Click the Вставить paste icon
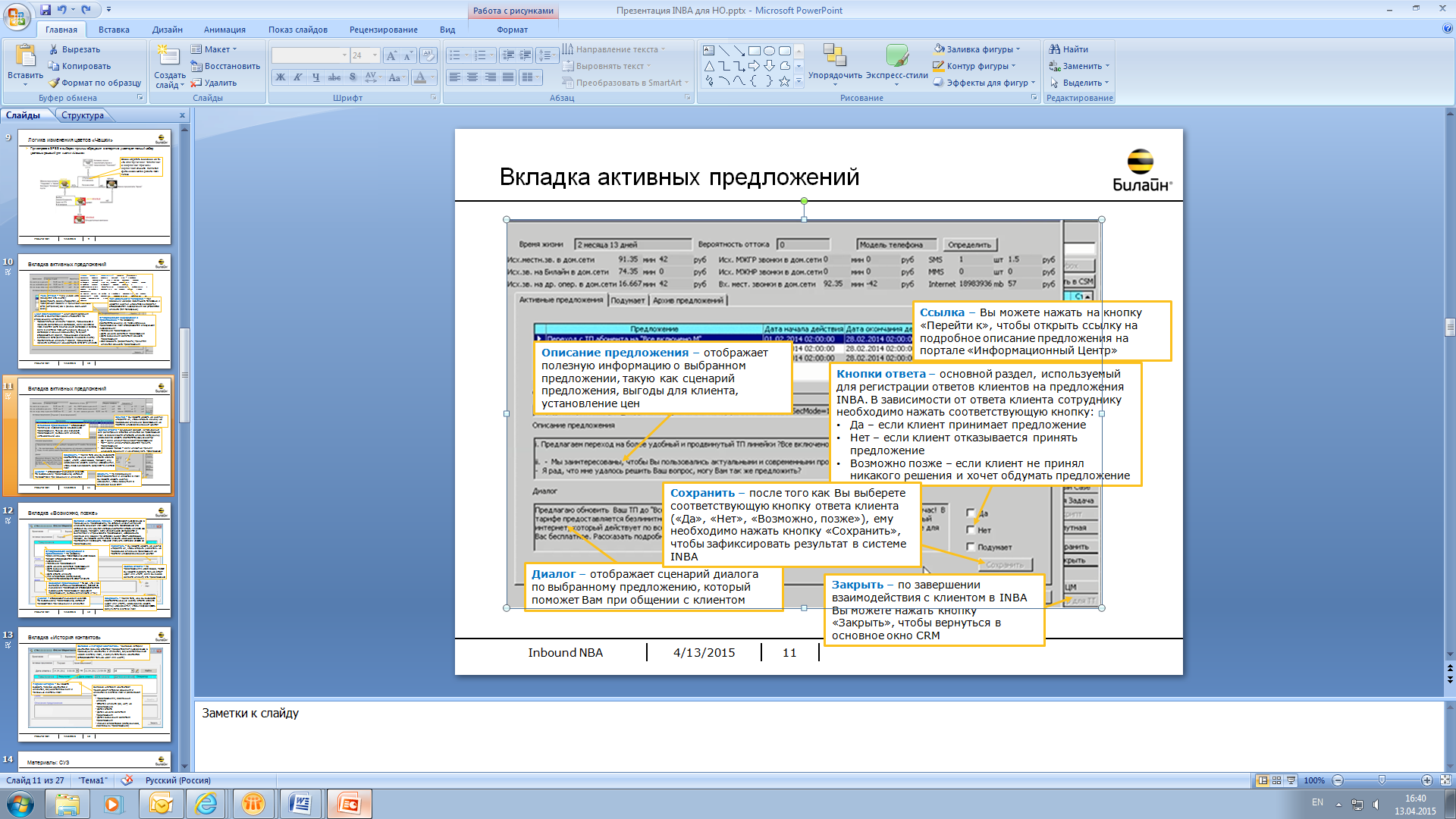This screenshot has height=819, width=1456. coord(25,56)
